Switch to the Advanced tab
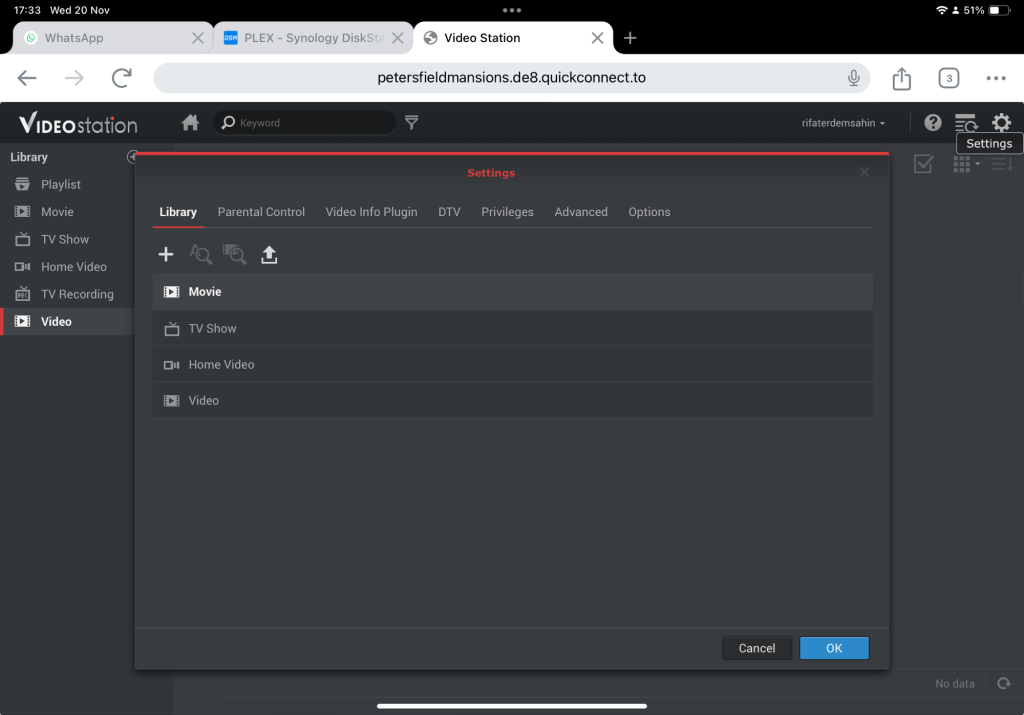 581,212
